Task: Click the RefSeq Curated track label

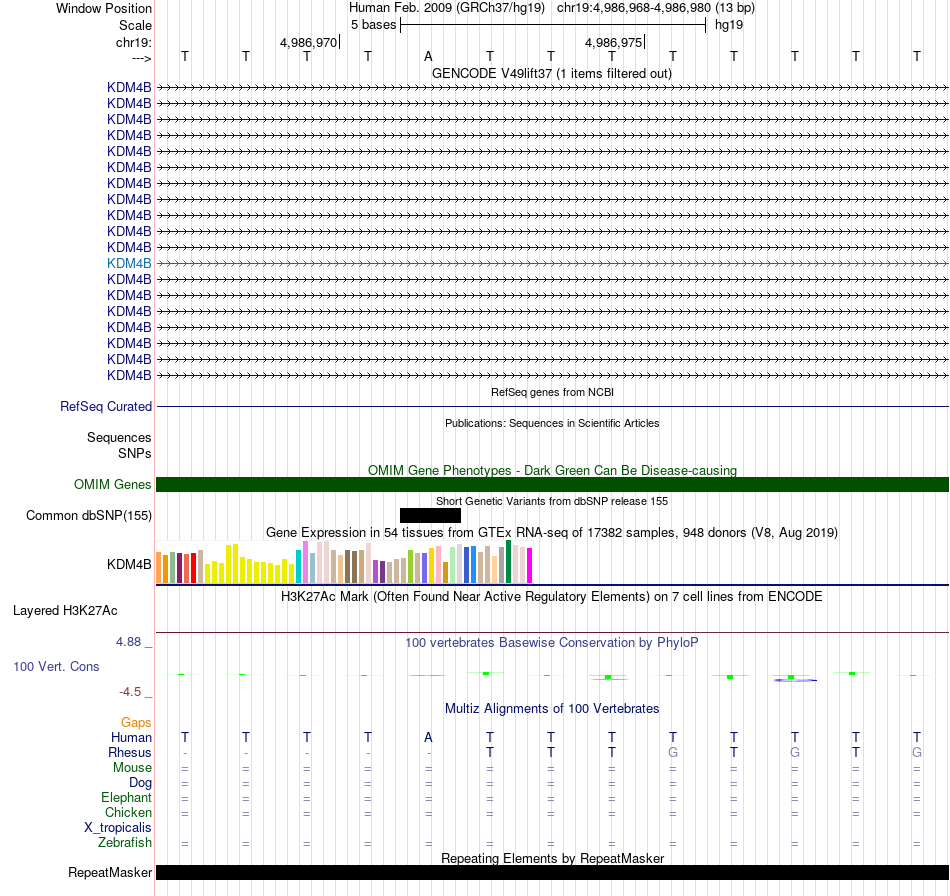Action: pos(105,407)
